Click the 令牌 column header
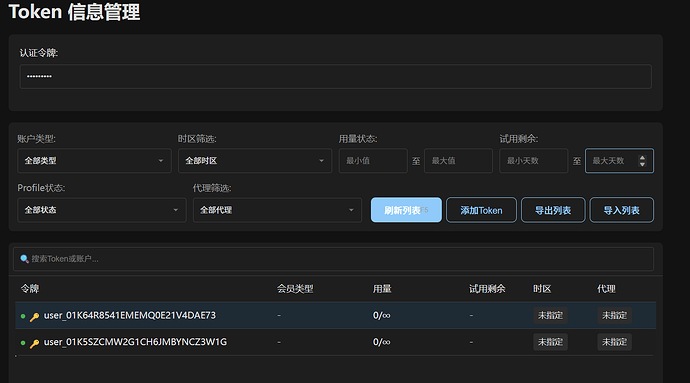This screenshot has height=383, width=690. click(x=30, y=289)
